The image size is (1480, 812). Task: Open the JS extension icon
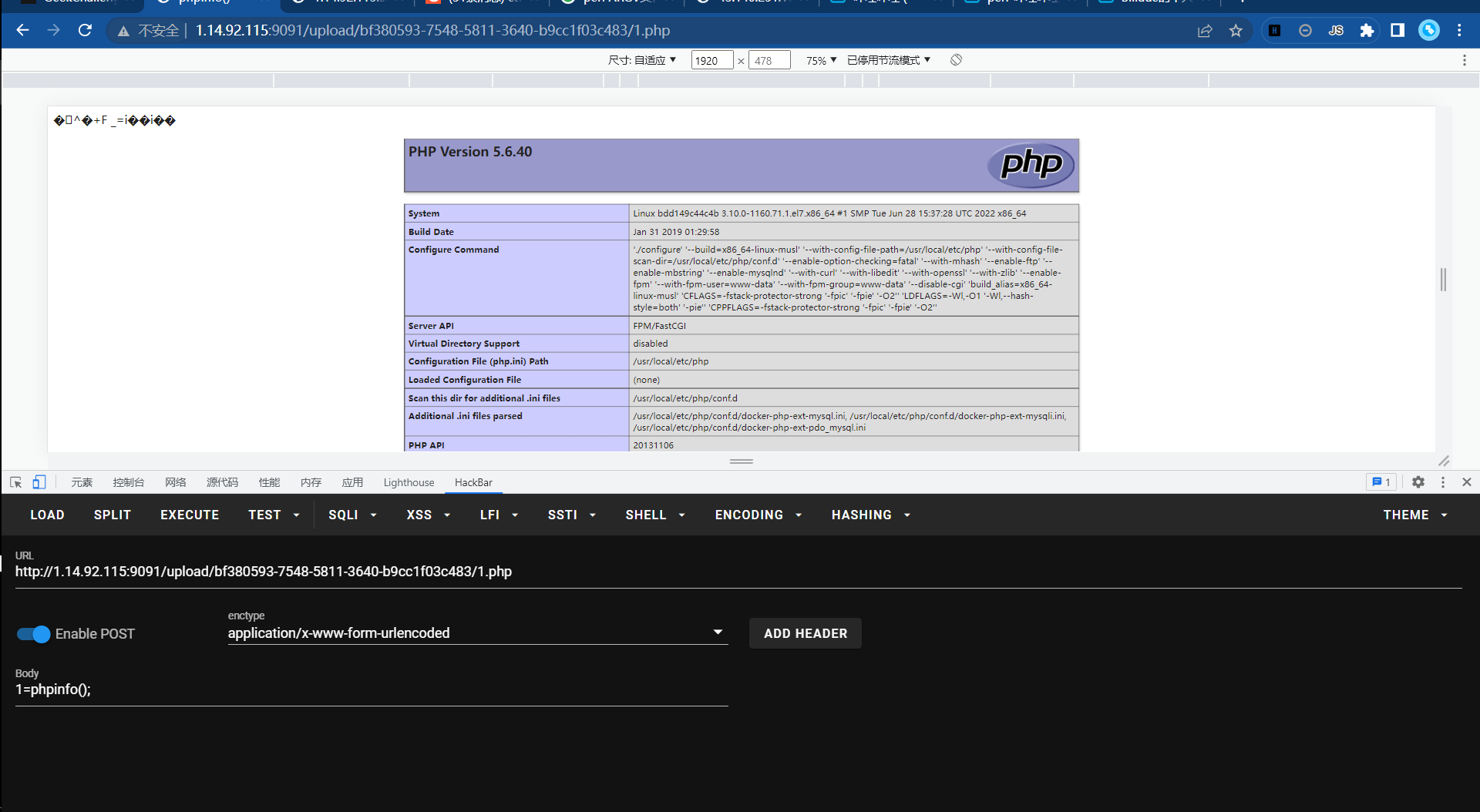pos(1336,30)
